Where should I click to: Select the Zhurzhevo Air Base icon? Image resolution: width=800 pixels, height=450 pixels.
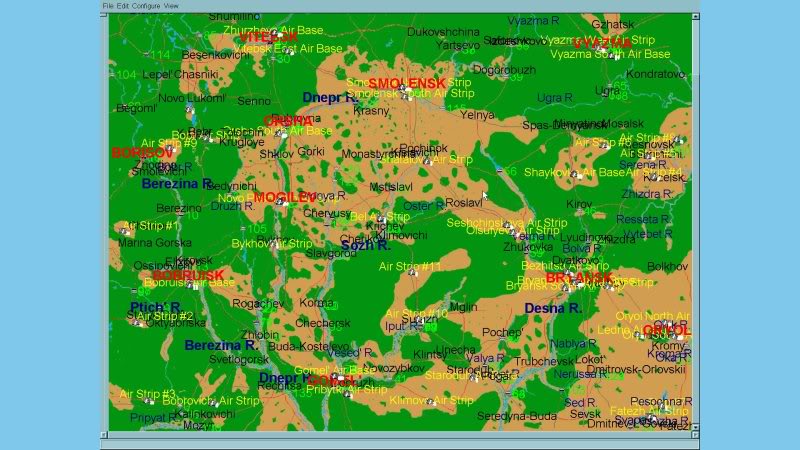[276, 34]
